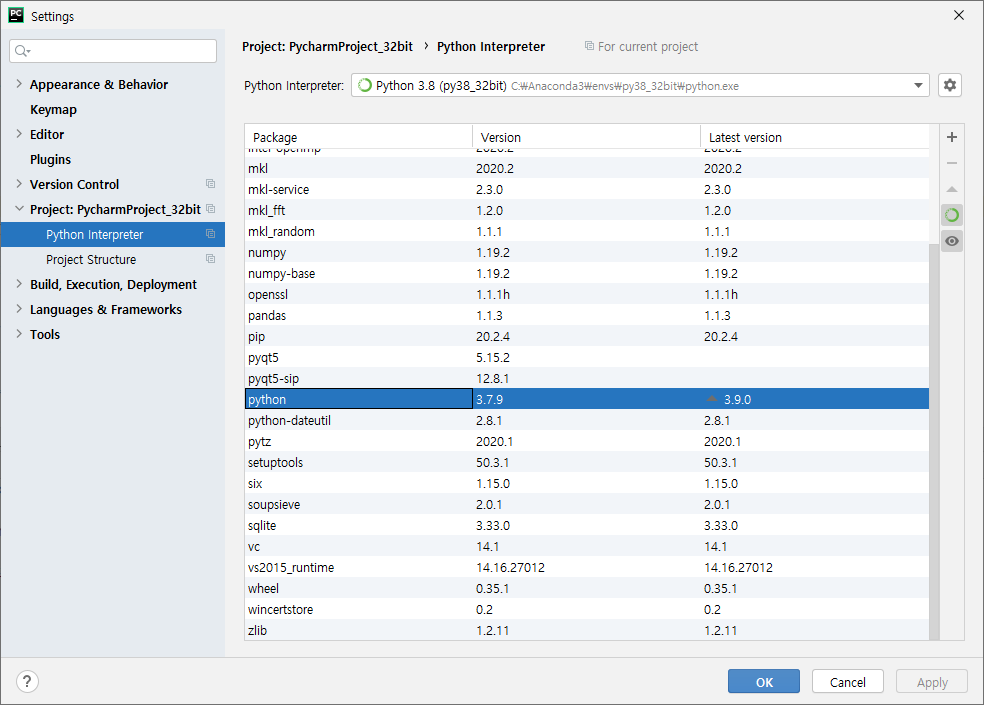This screenshot has width=984, height=705.
Task: Click the interpreter settings gear icon
Action: coord(949,85)
